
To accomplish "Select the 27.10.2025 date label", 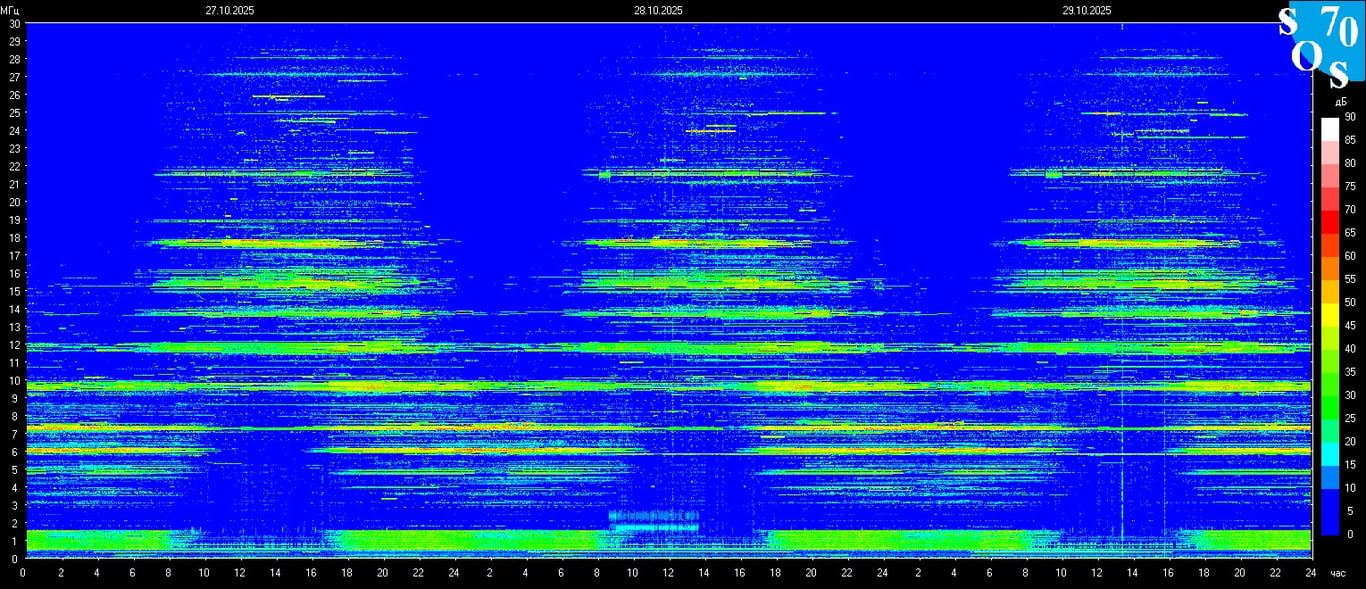I will (230, 10).
